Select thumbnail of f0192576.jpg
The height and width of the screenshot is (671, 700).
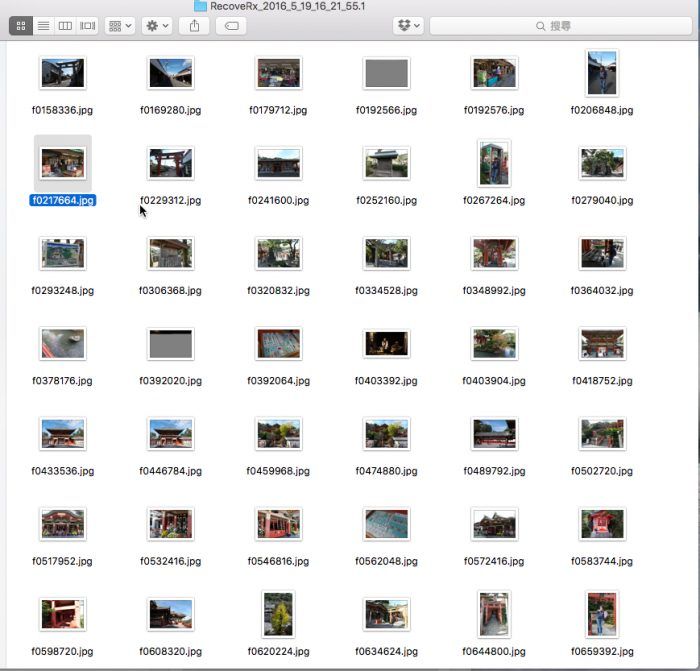click(x=494, y=73)
